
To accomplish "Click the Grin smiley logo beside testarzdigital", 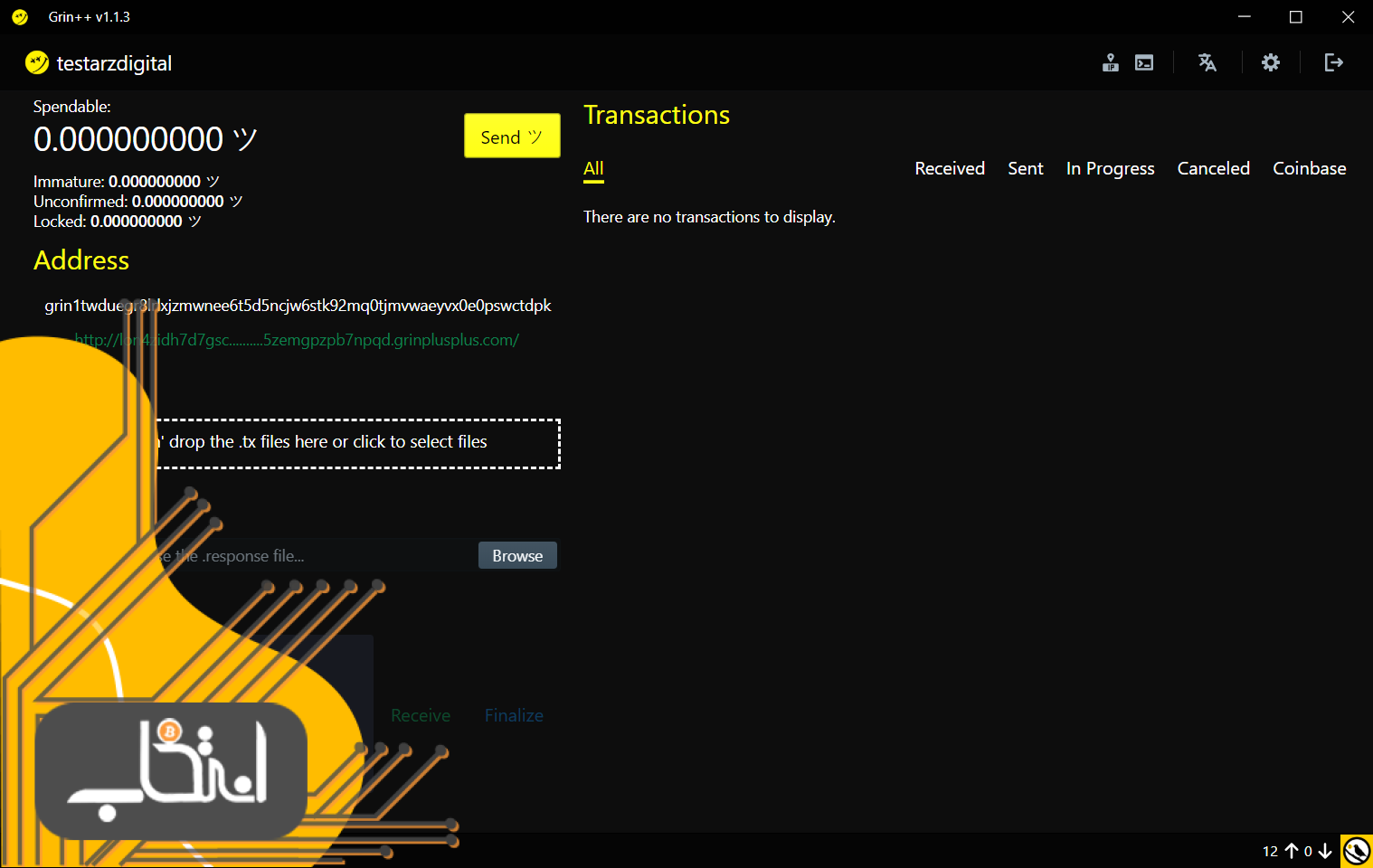I will (x=37, y=62).
